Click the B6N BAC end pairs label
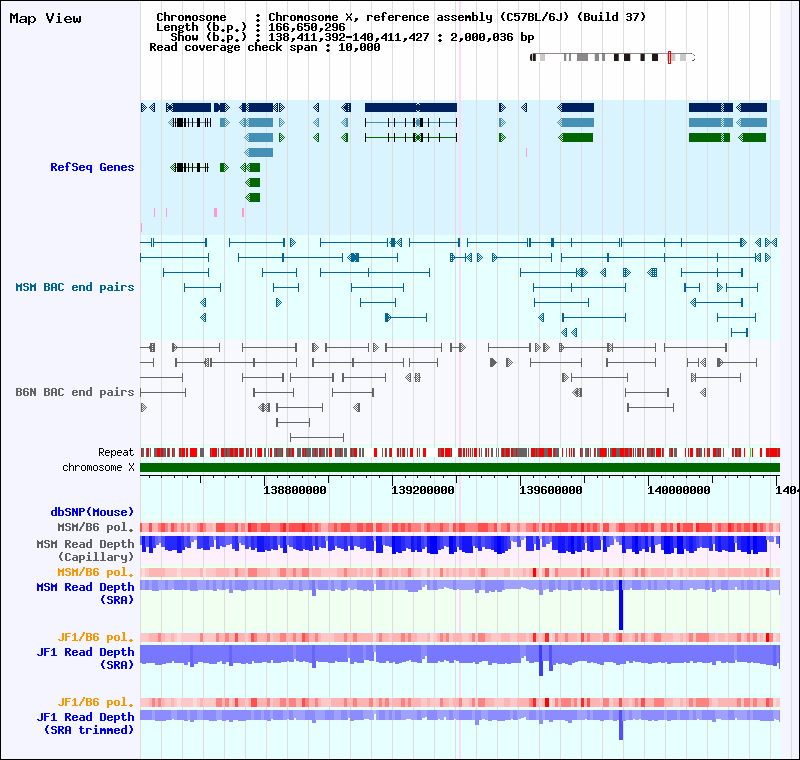This screenshot has height=760, width=800. coord(74,392)
